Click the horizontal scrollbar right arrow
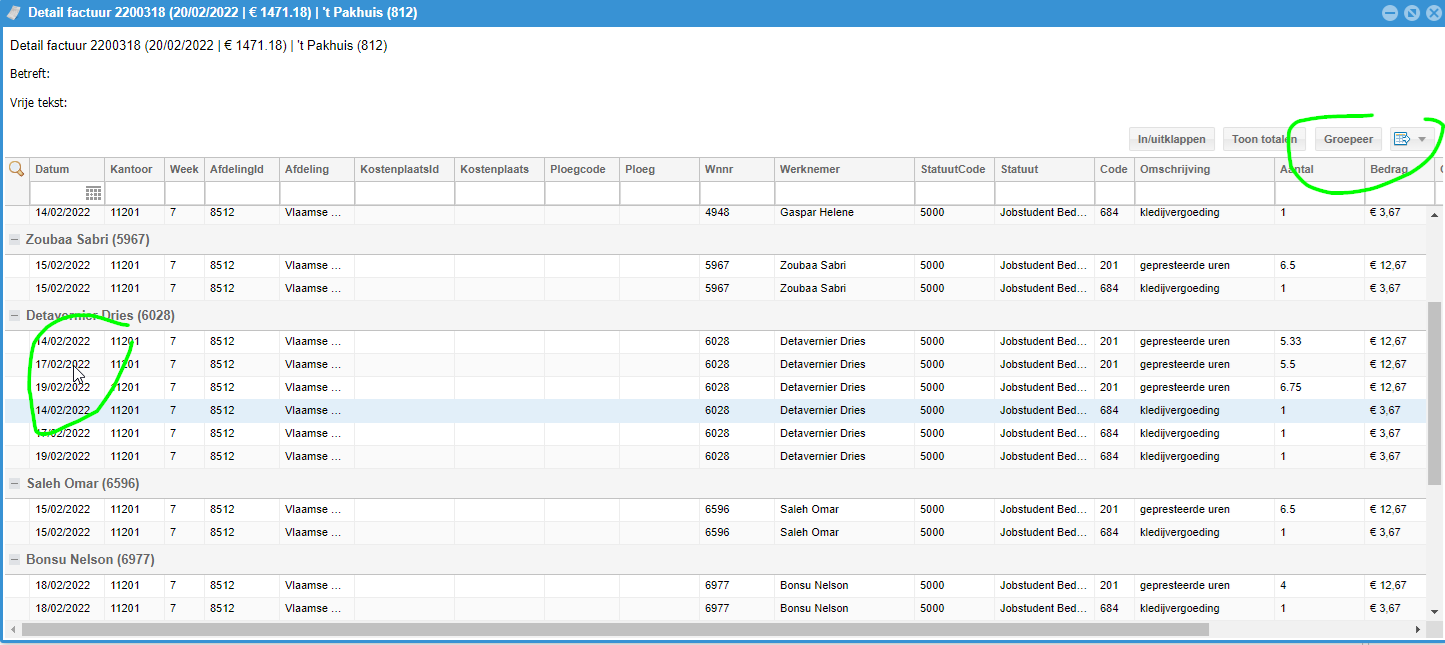The width and height of the screenshot is (1445, 645). pyautogui.click(x=1417, y=630)
